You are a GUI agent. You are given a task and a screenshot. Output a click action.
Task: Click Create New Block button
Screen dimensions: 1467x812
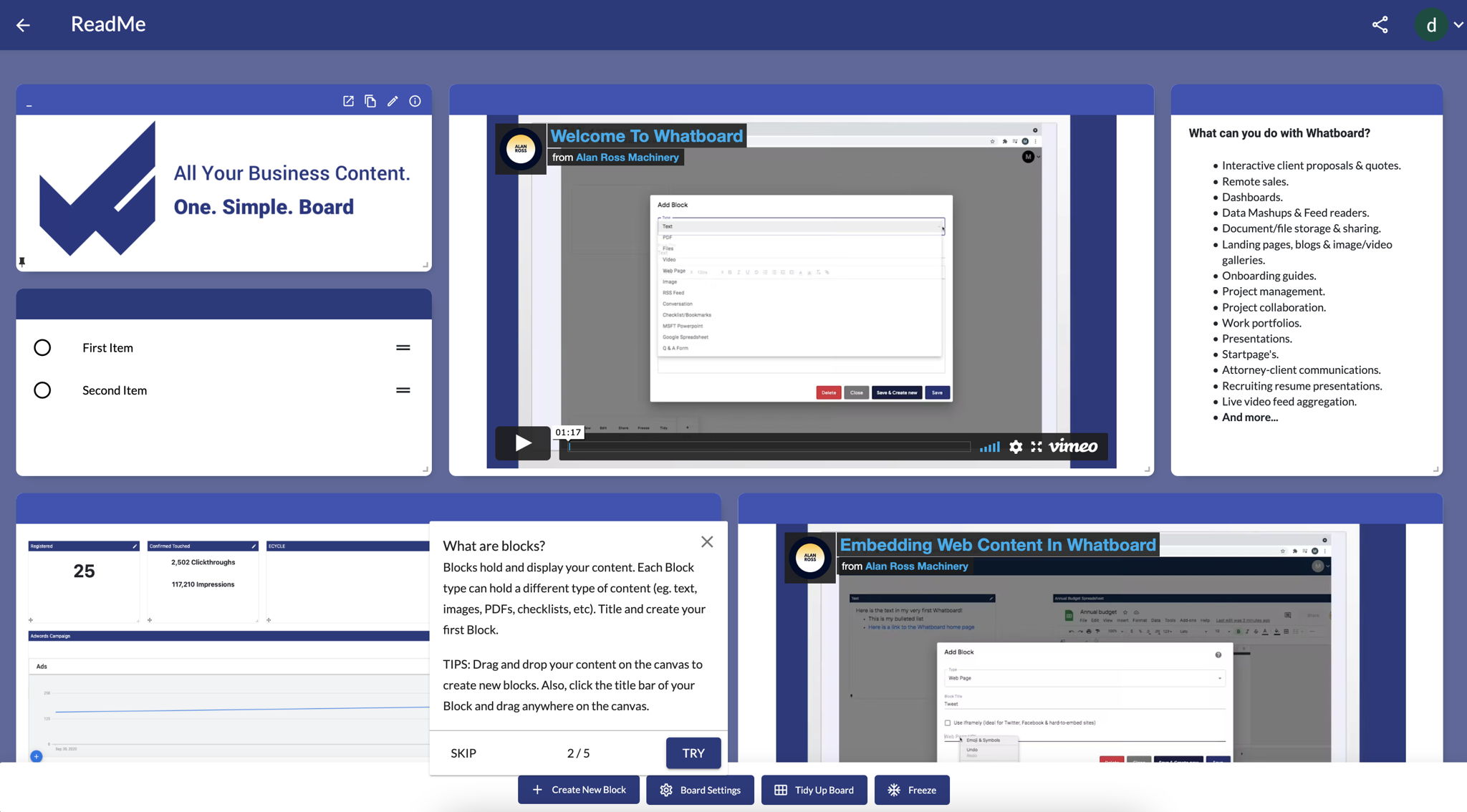pyautogui.click(x=579, y=790)
